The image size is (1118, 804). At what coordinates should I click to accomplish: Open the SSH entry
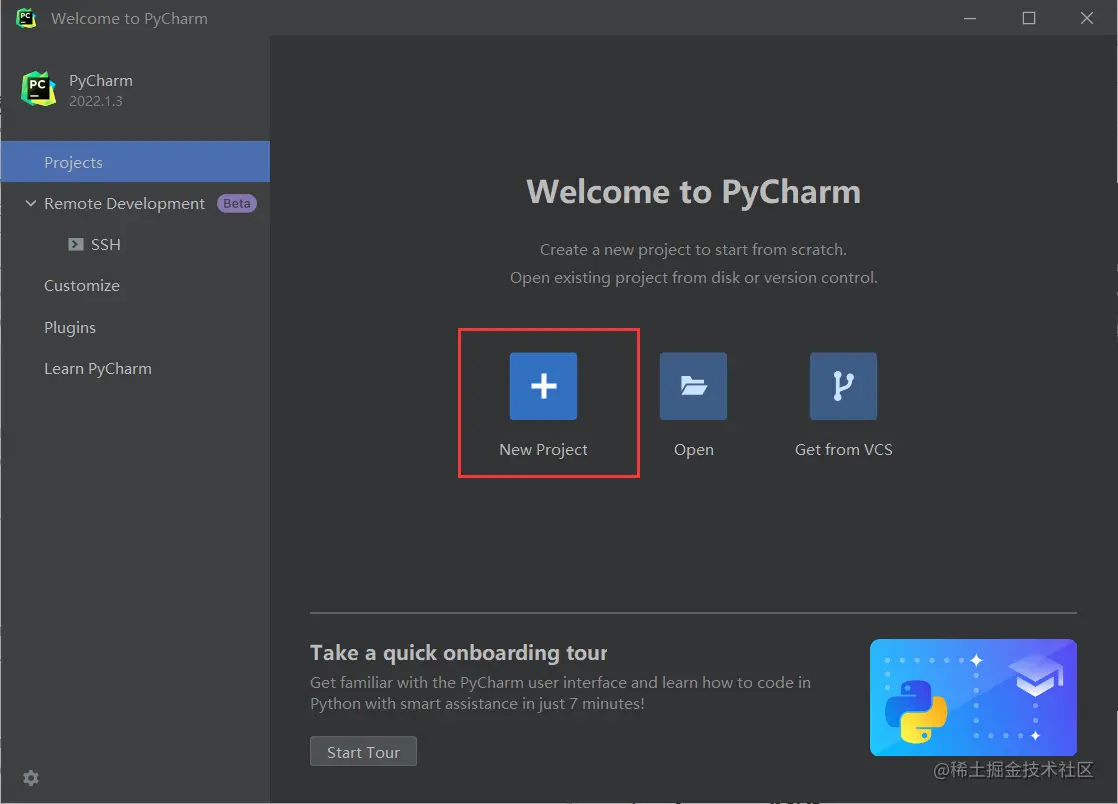[x=106, y=244]
